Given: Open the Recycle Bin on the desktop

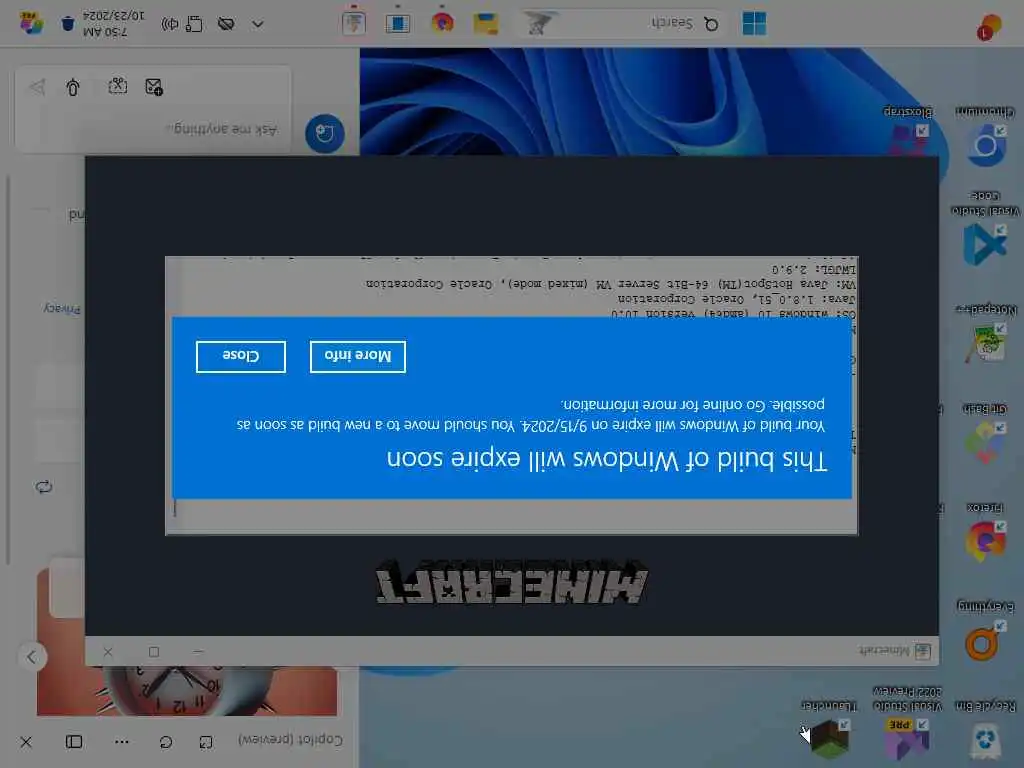Looking at the screenshot, I should (985, 730).
